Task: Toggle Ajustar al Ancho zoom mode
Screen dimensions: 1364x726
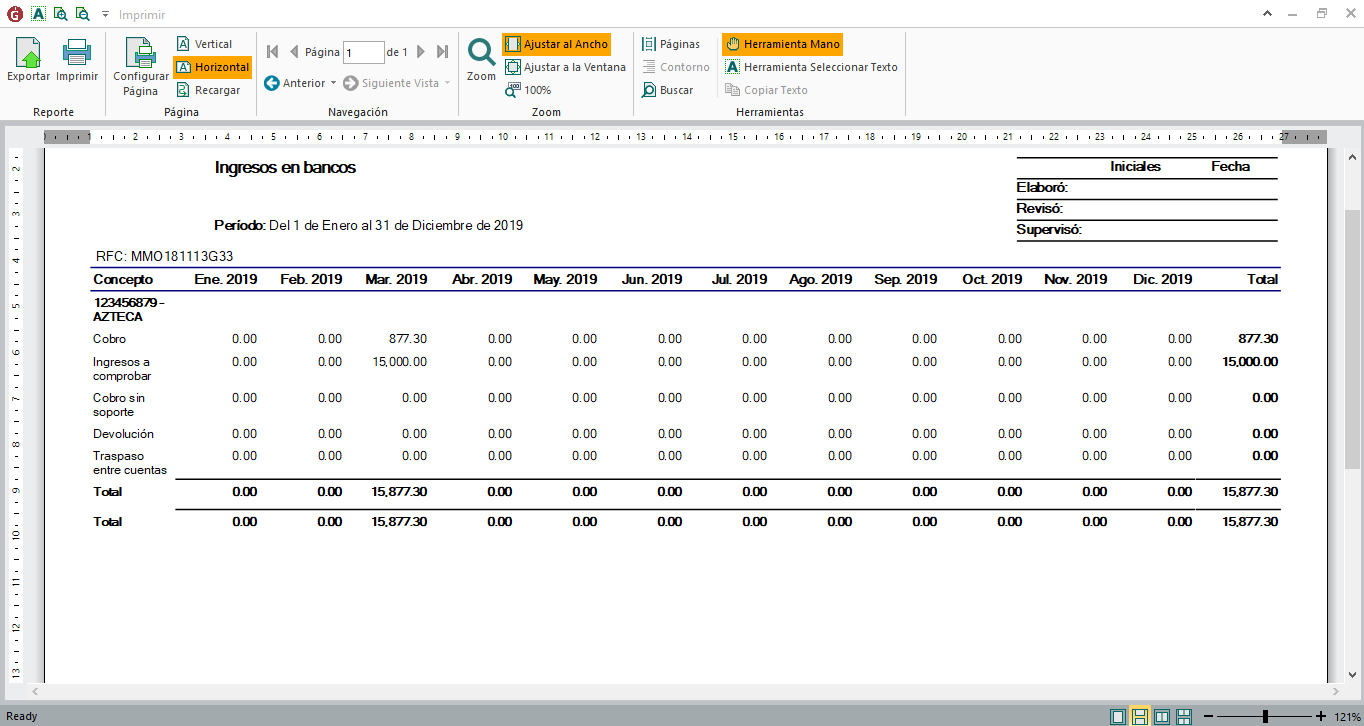Action: tap(555, 44)
